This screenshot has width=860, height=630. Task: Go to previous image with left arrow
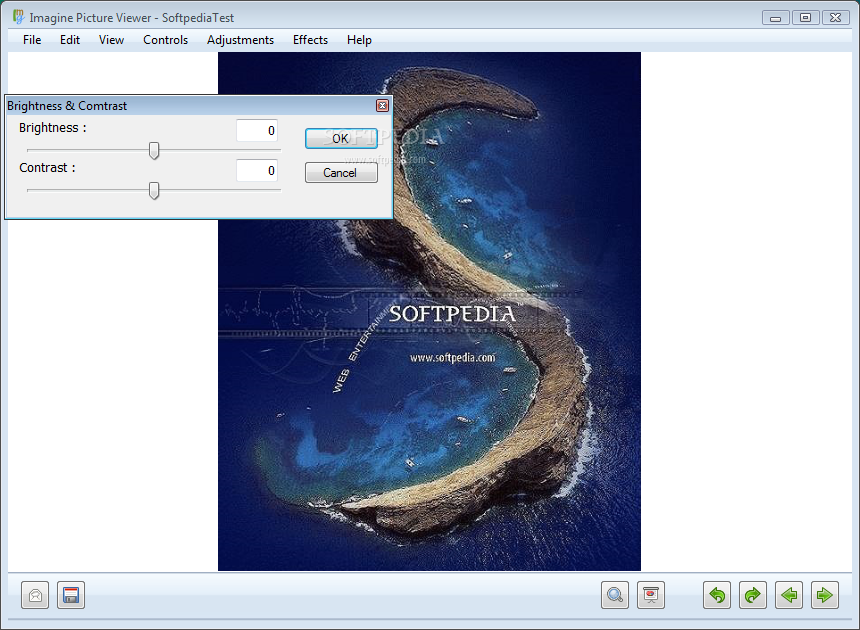tap(789, 595)
